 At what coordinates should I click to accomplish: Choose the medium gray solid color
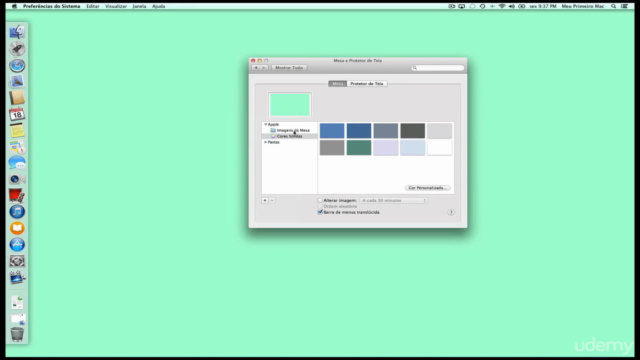click(x=332, y=148)
